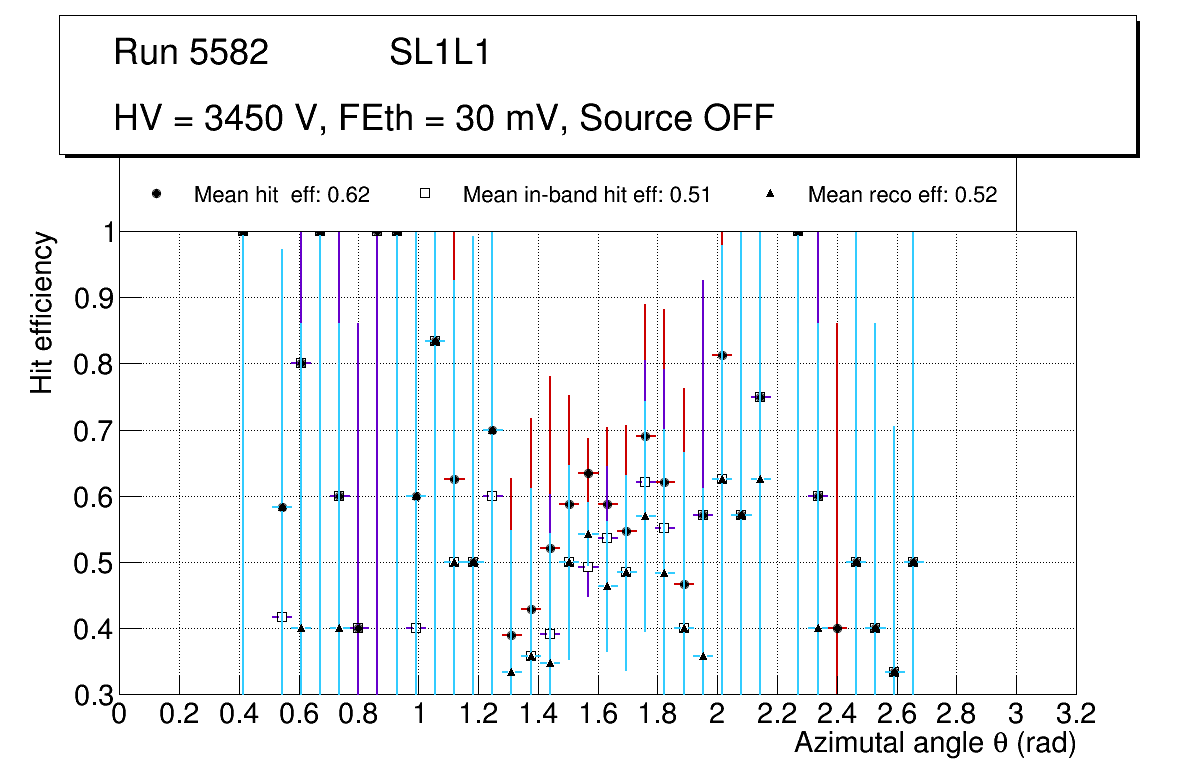Screen dimensions: 1196x772
Task: Select the 'Mean in-band hit eff: 0.51' legend label
Action: [586, 195]
